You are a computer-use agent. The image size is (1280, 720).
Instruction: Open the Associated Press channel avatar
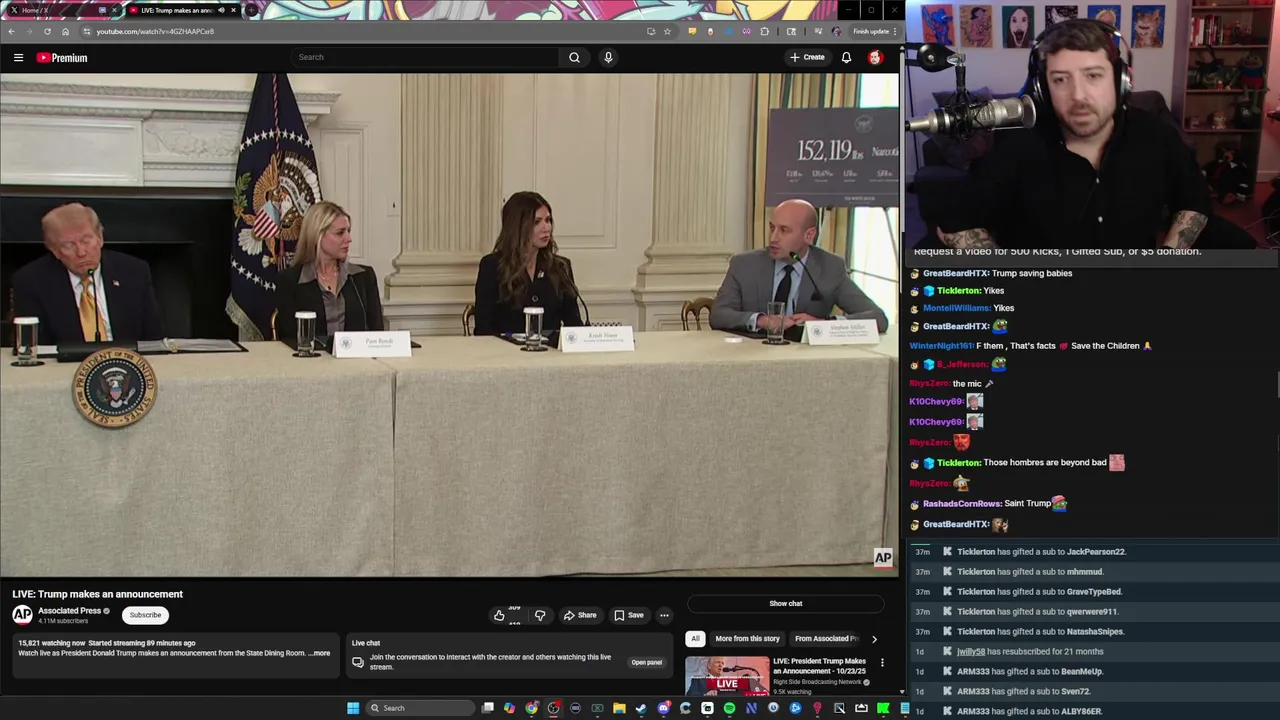click(x=22, y=614)
